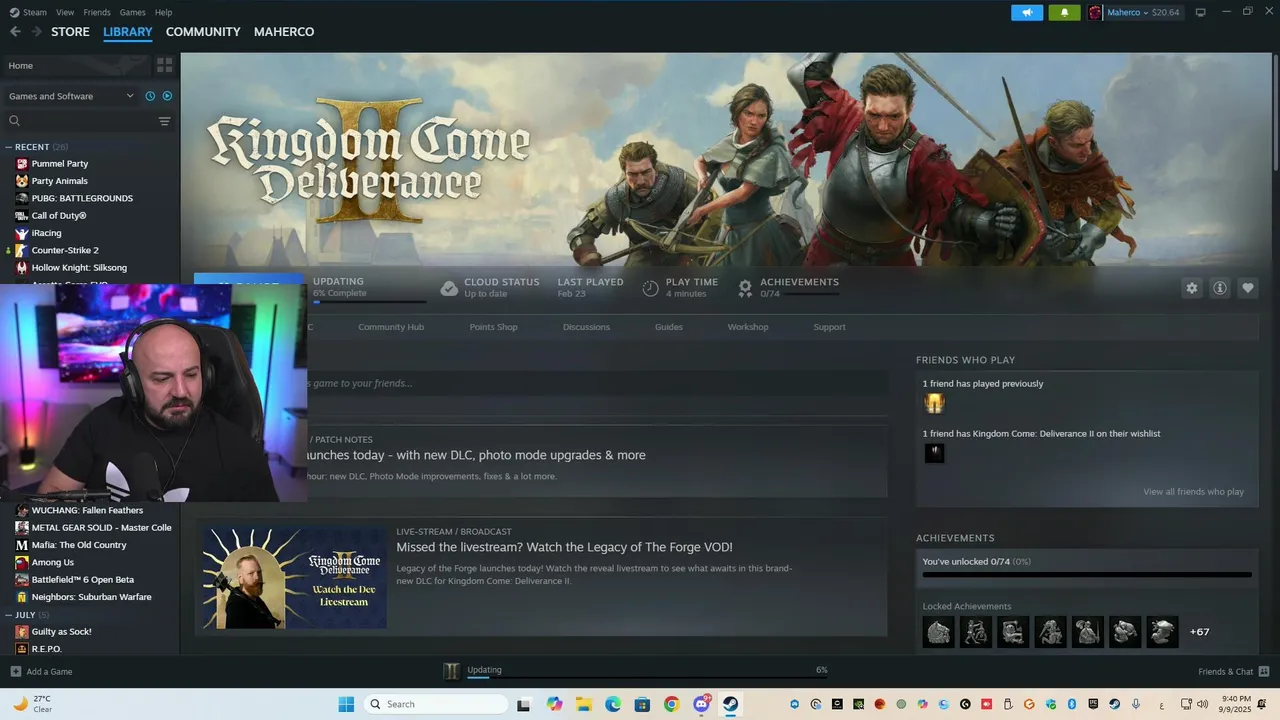Open Friends & Chat icon in footer

pos(1264,671)
